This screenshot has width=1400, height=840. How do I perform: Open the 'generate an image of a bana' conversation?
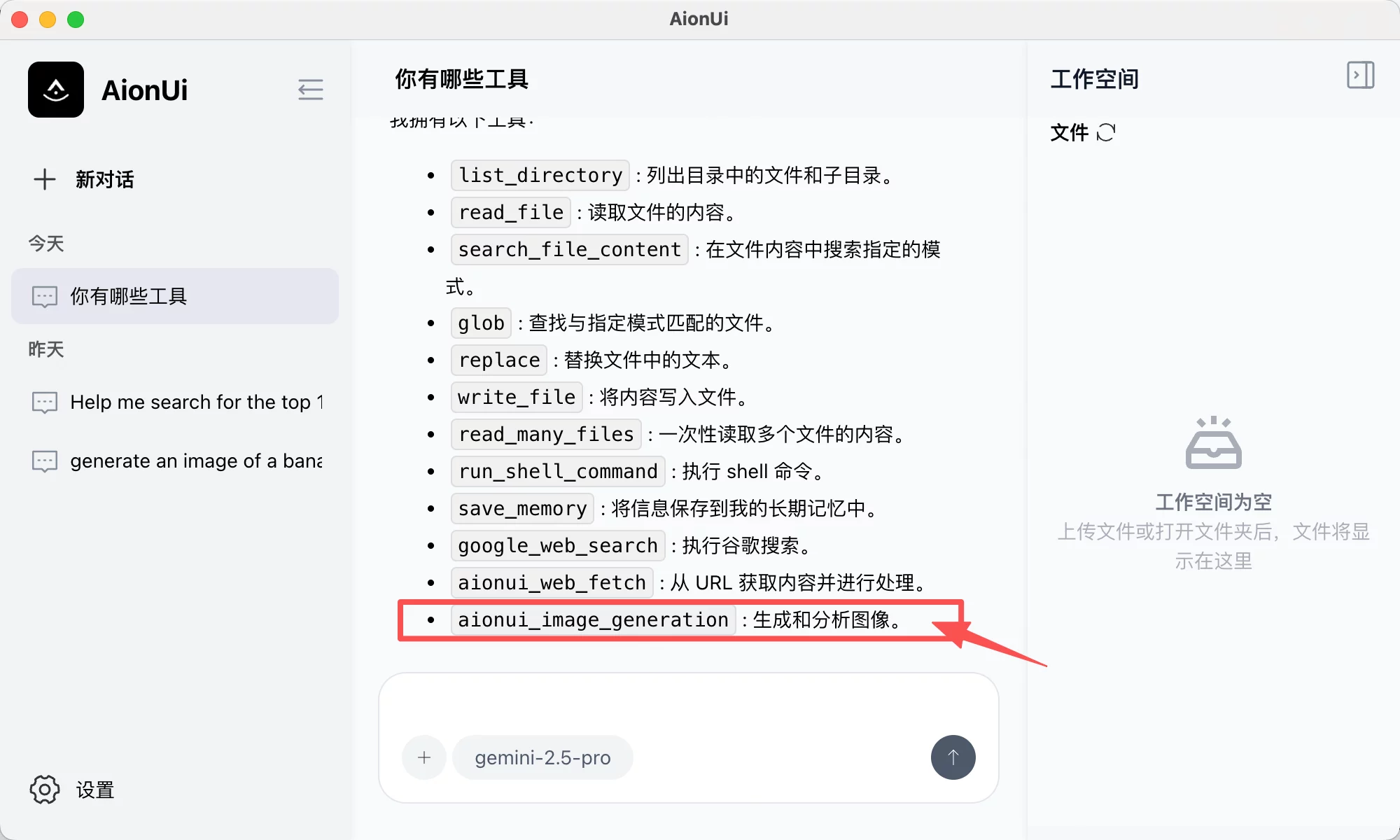pyautogui.click(x=175, y=461)
